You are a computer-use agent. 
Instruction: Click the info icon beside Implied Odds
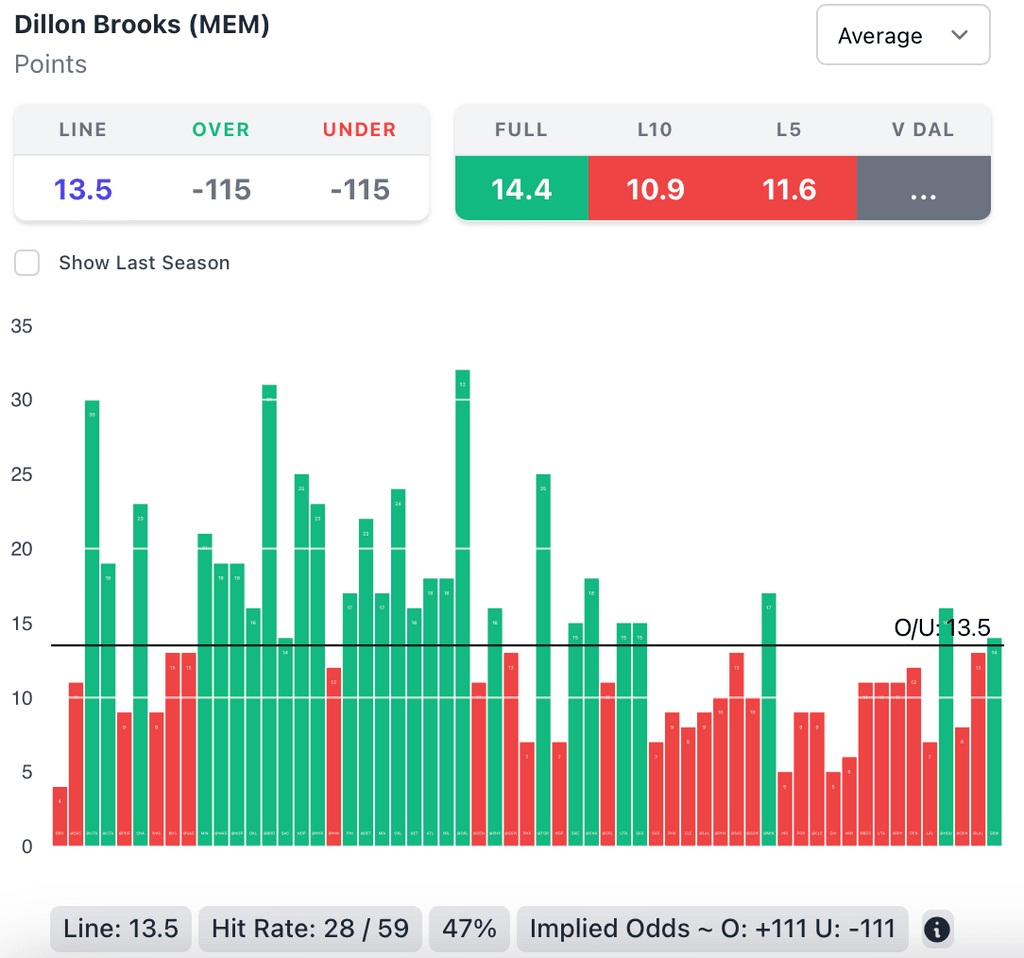point(936,929)
